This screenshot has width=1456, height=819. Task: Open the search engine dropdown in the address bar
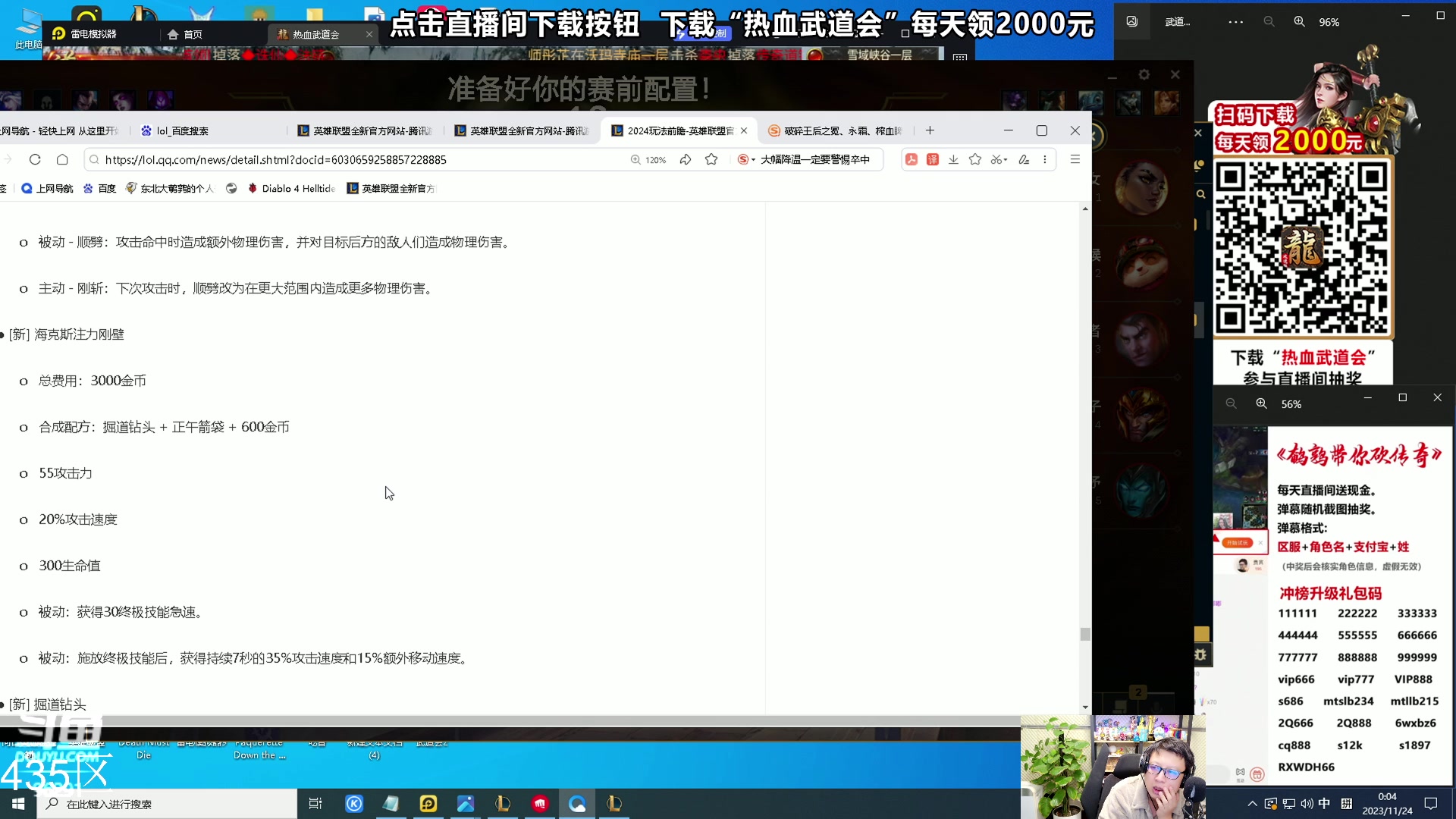point(748,159)
